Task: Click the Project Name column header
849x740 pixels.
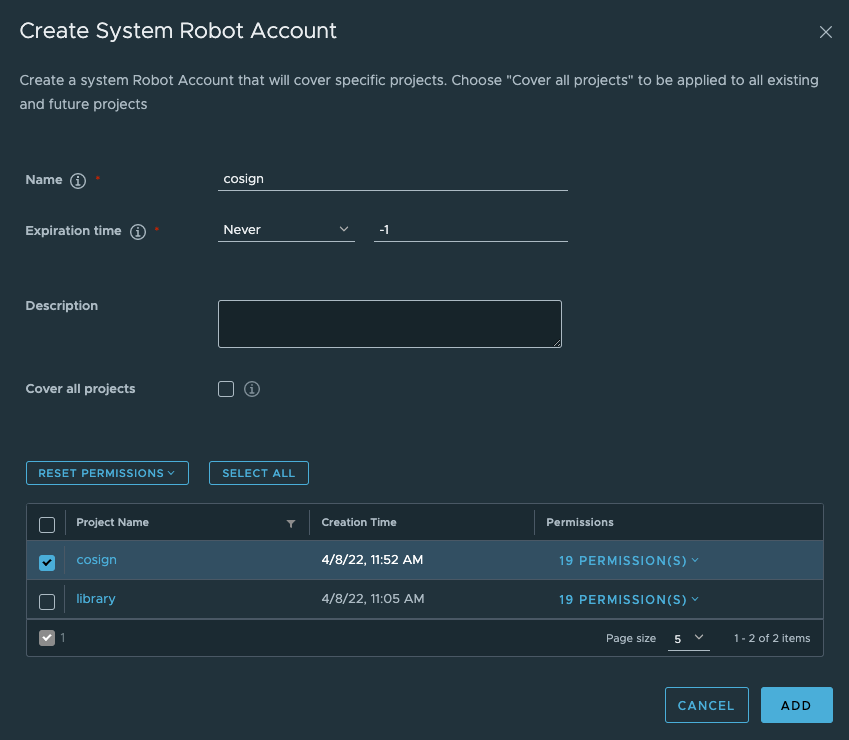Action: (113, 522)
